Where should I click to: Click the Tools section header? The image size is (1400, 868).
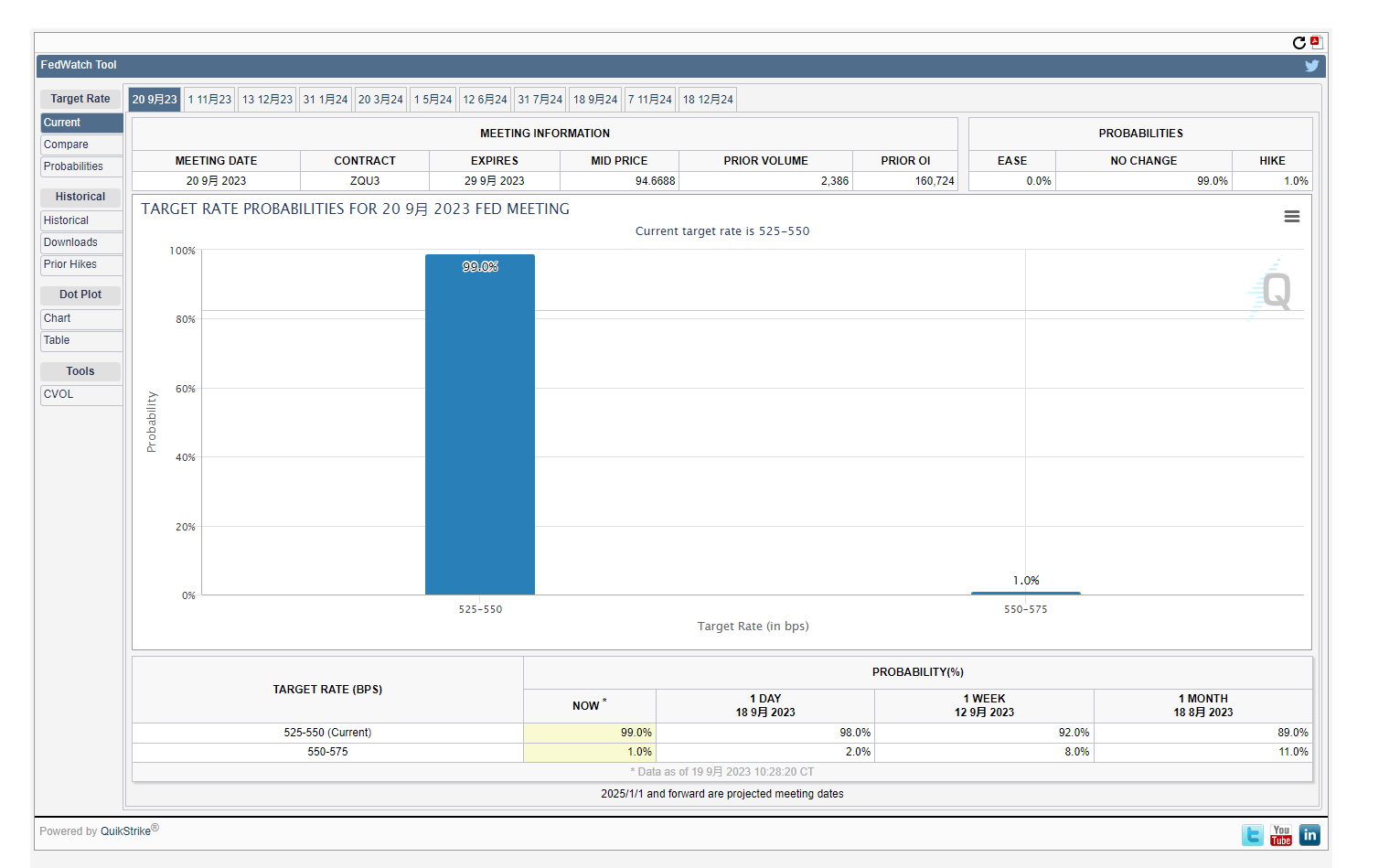coord(80,371)
